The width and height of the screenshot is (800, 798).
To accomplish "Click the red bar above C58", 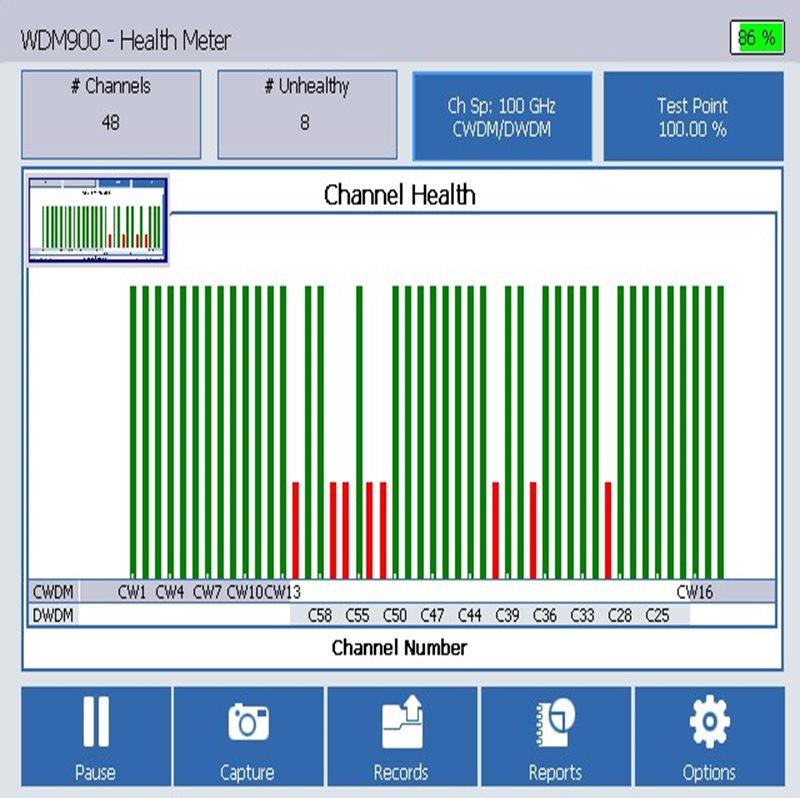I will click(333, 530).
